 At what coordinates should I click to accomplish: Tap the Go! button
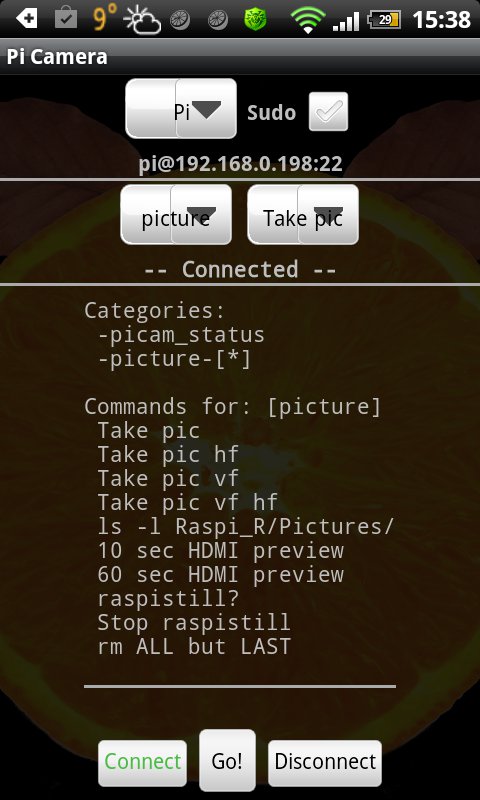tap(227, 760)
